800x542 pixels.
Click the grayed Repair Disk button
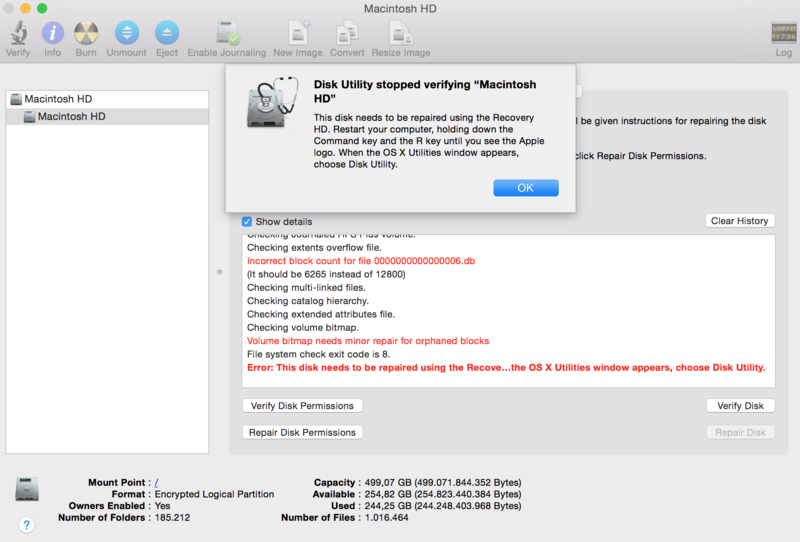(x=740, y=432)
